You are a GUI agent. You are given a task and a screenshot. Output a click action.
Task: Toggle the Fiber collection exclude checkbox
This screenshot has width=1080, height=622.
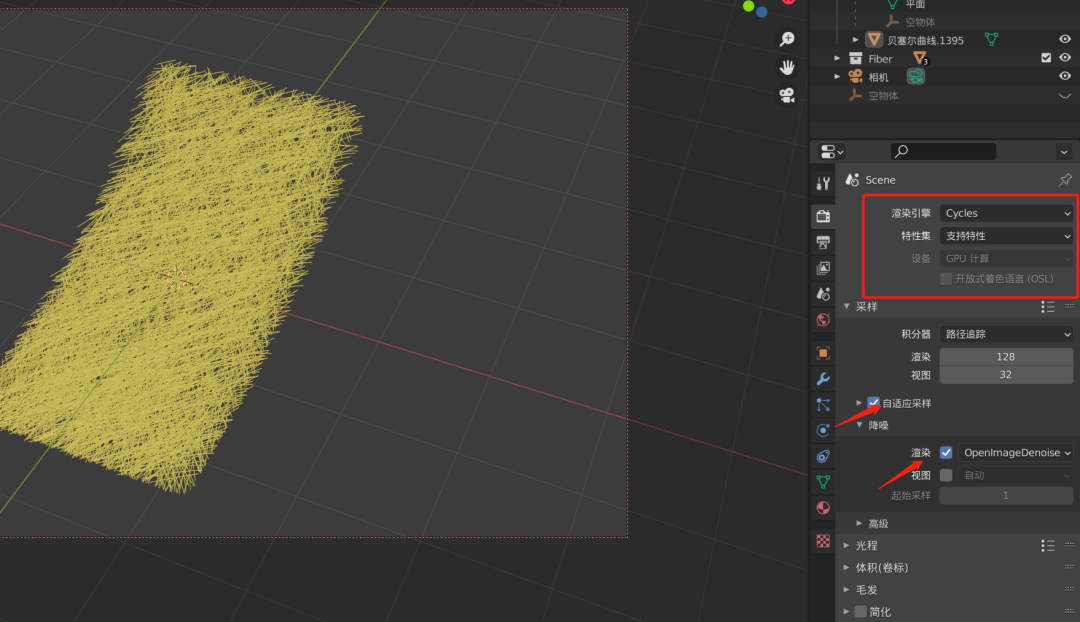(x=1046, y=58)
